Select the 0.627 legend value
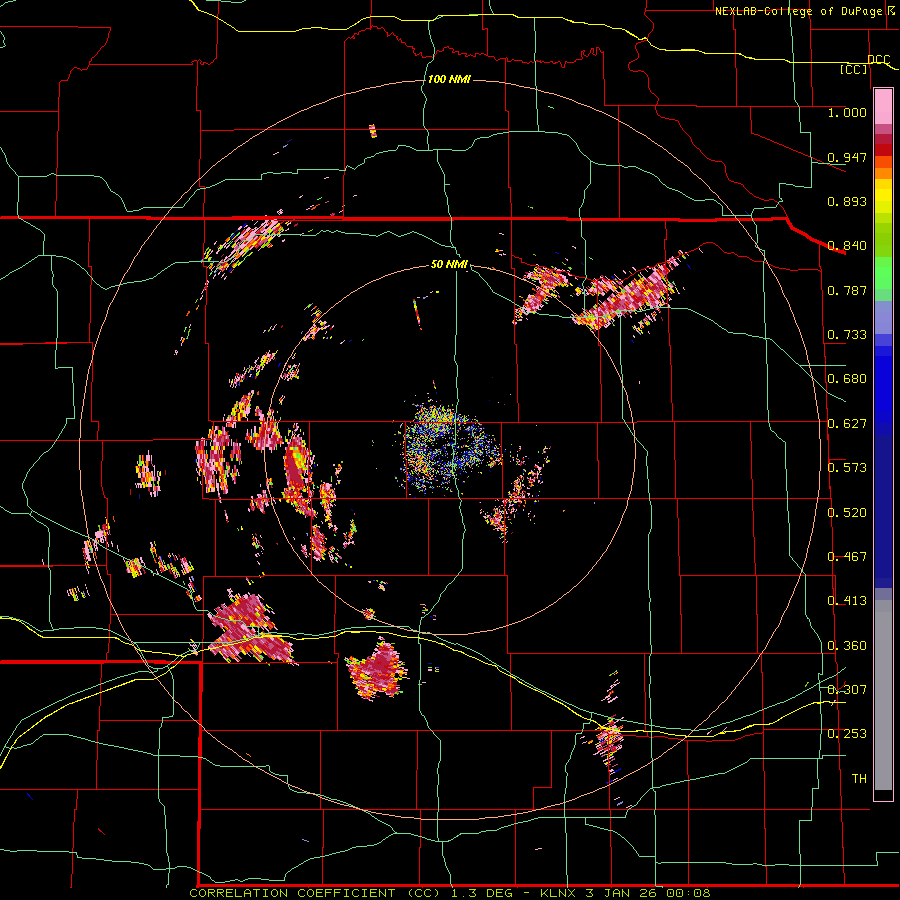Screen dimensions: 900x900 click(847, 424)
